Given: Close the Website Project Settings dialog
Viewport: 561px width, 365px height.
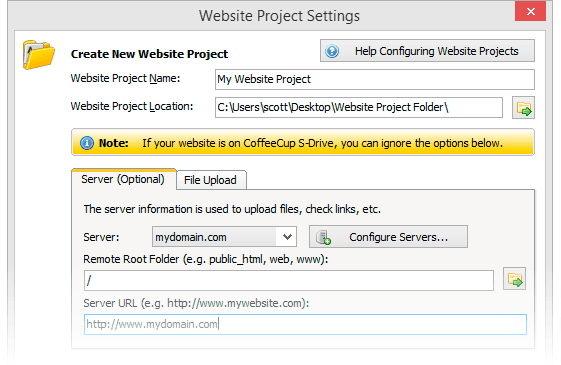Looking at the screenshot, I should coord(531,11).
